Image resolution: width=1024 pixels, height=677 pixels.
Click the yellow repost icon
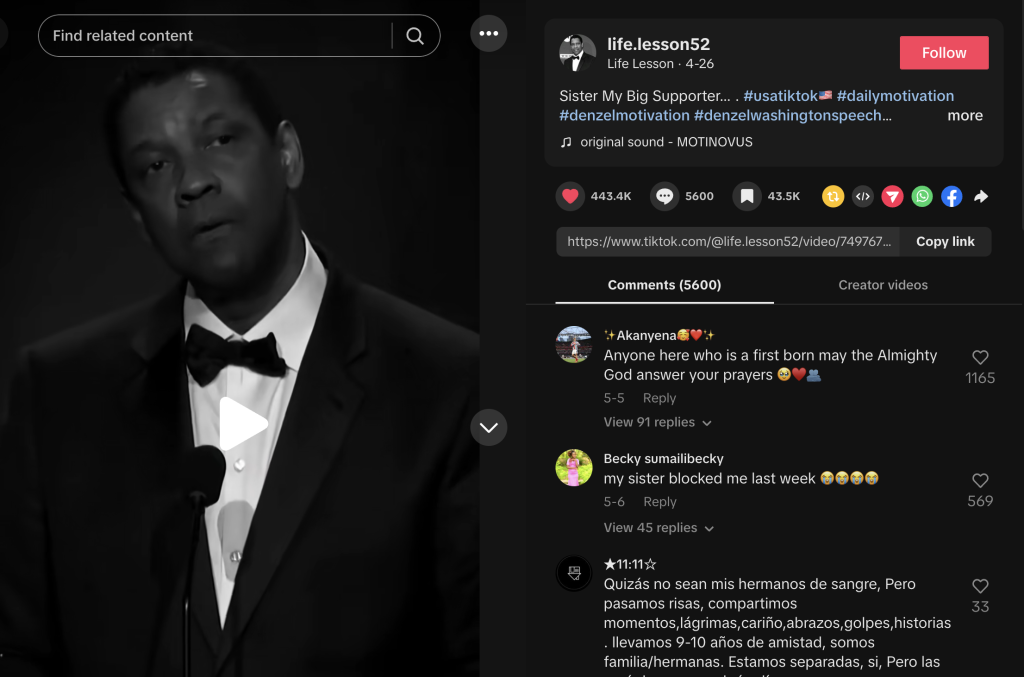click(x=833, y=196)
